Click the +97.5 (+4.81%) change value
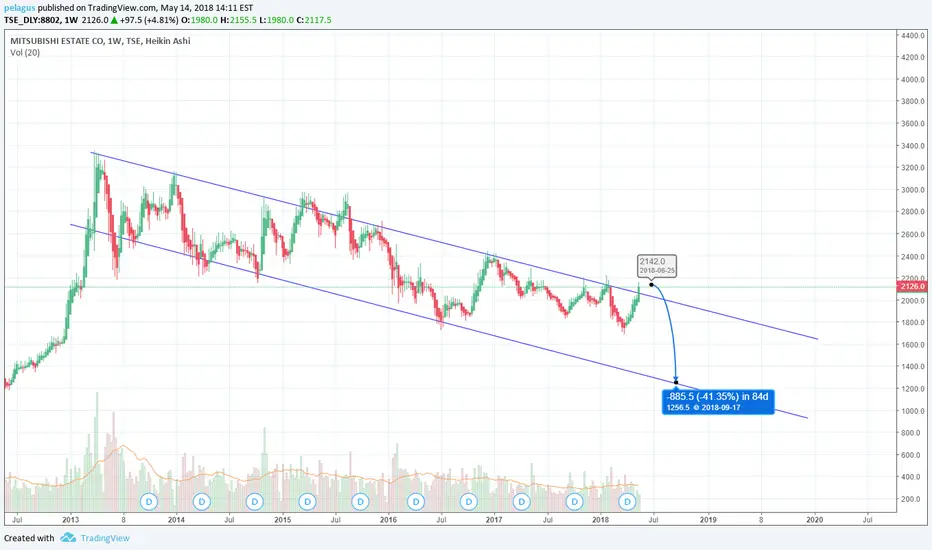 [149, 20]
